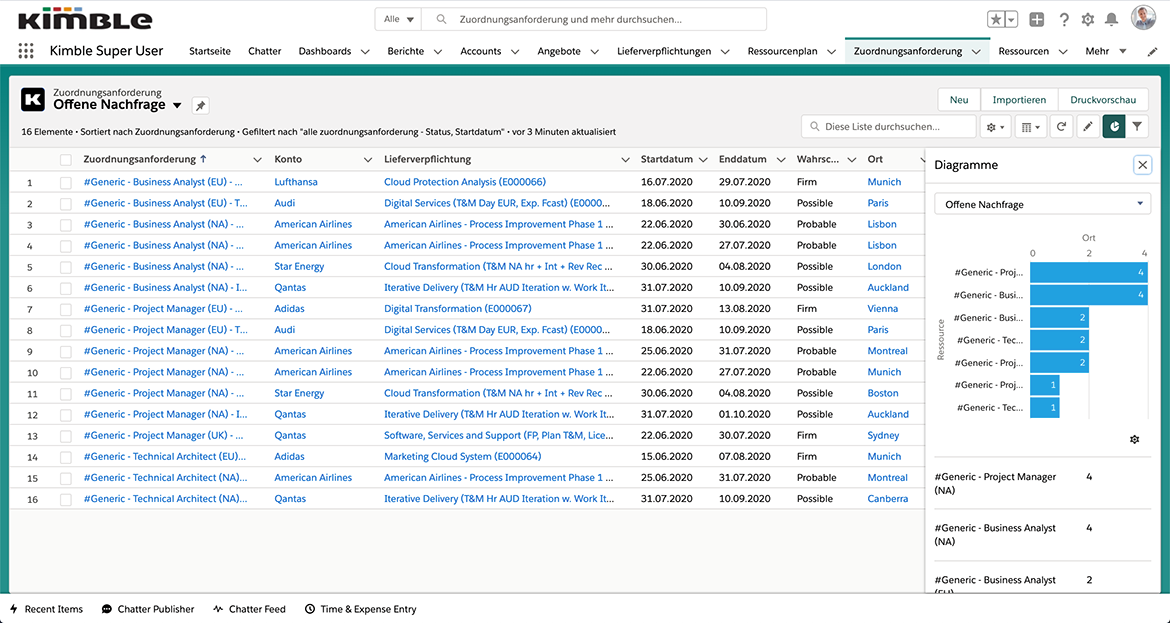1170x623 pixels.
Task: Open the Lufthansa account link
Action: [x=295, y=182]
